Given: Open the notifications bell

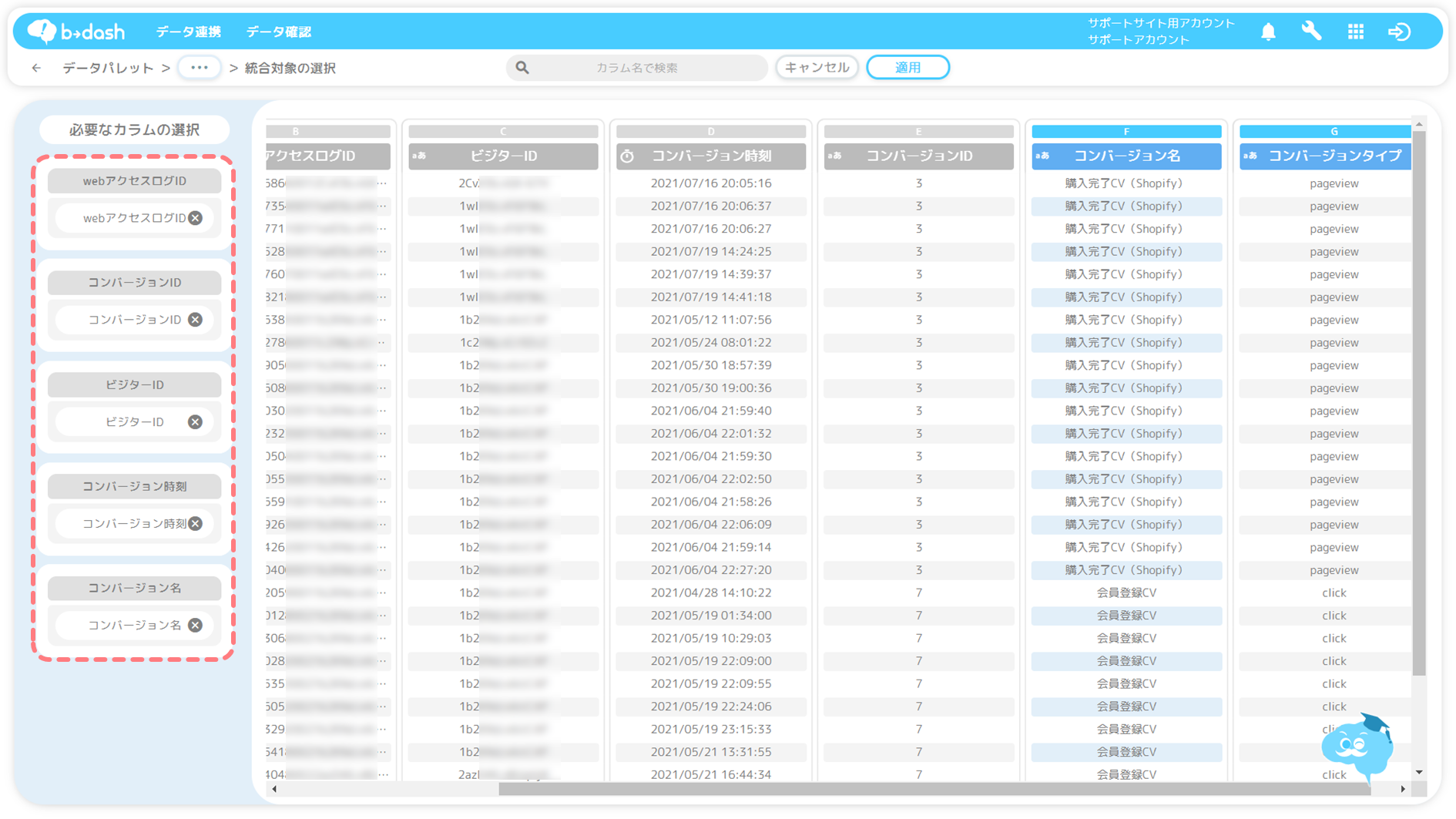Looking at the screenshot, I should [x=1268, y=32].
